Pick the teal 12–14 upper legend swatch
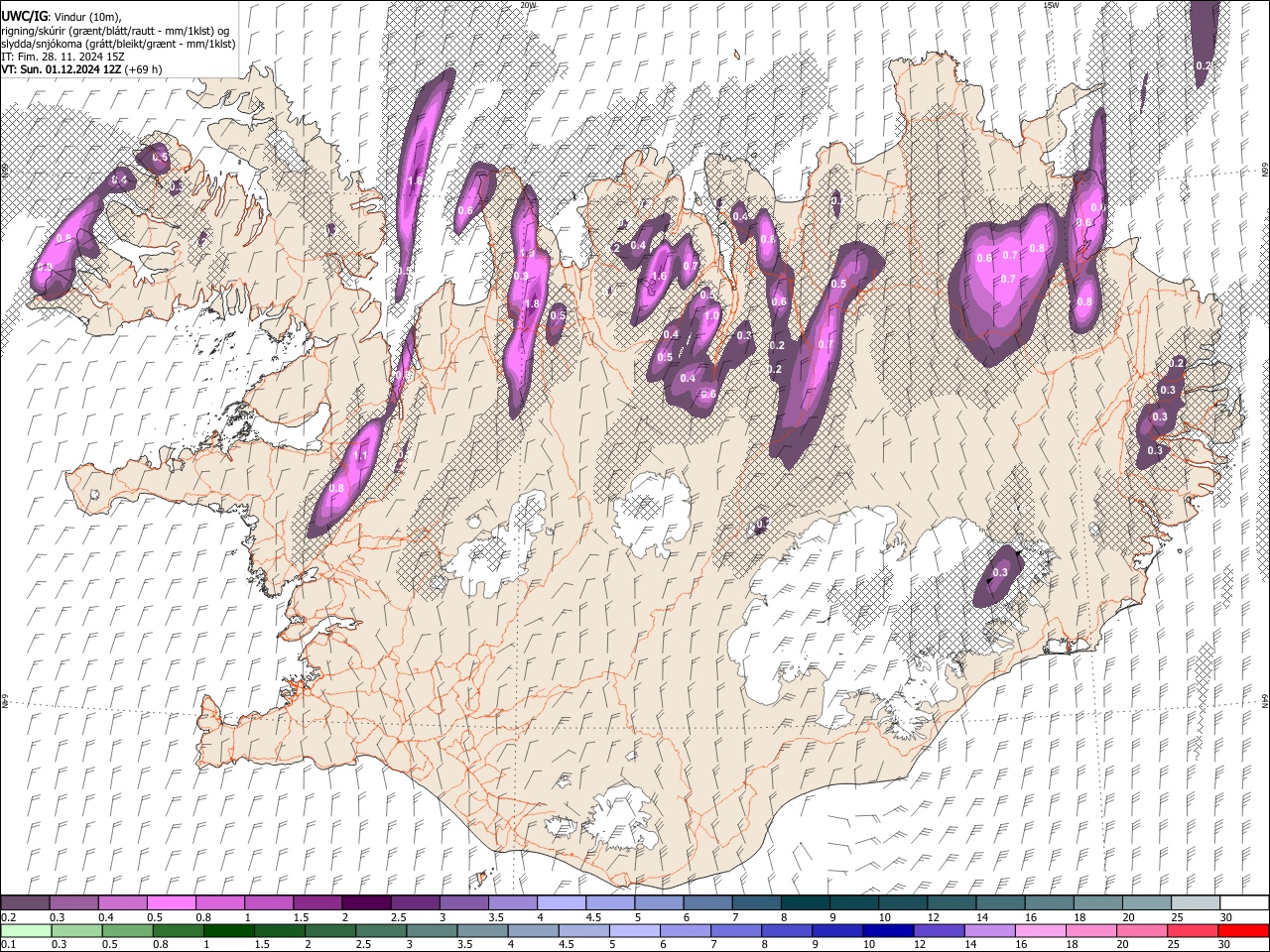The image size is (1270, 952). [x=951, y=902]
